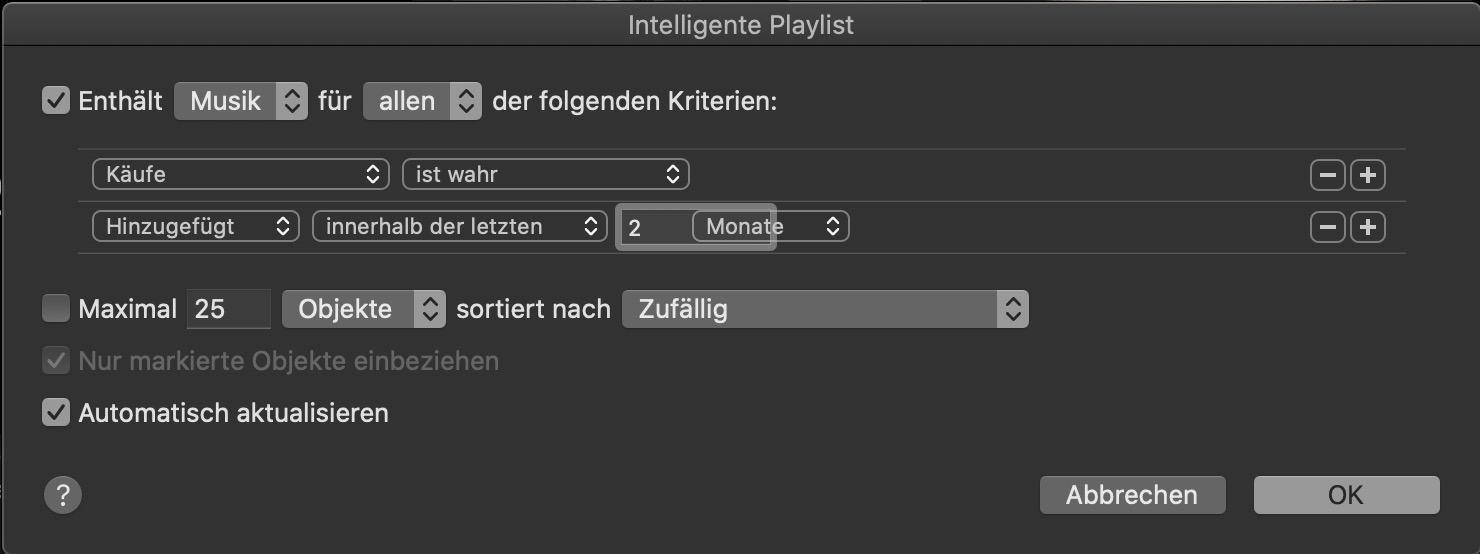1480x554 pixels.
Task: Open the Objekte limit unit dropdown
Action: tap(363, 309)
